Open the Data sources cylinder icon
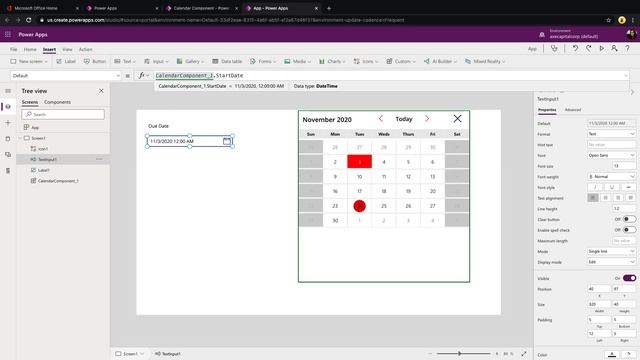 (8, 139)
